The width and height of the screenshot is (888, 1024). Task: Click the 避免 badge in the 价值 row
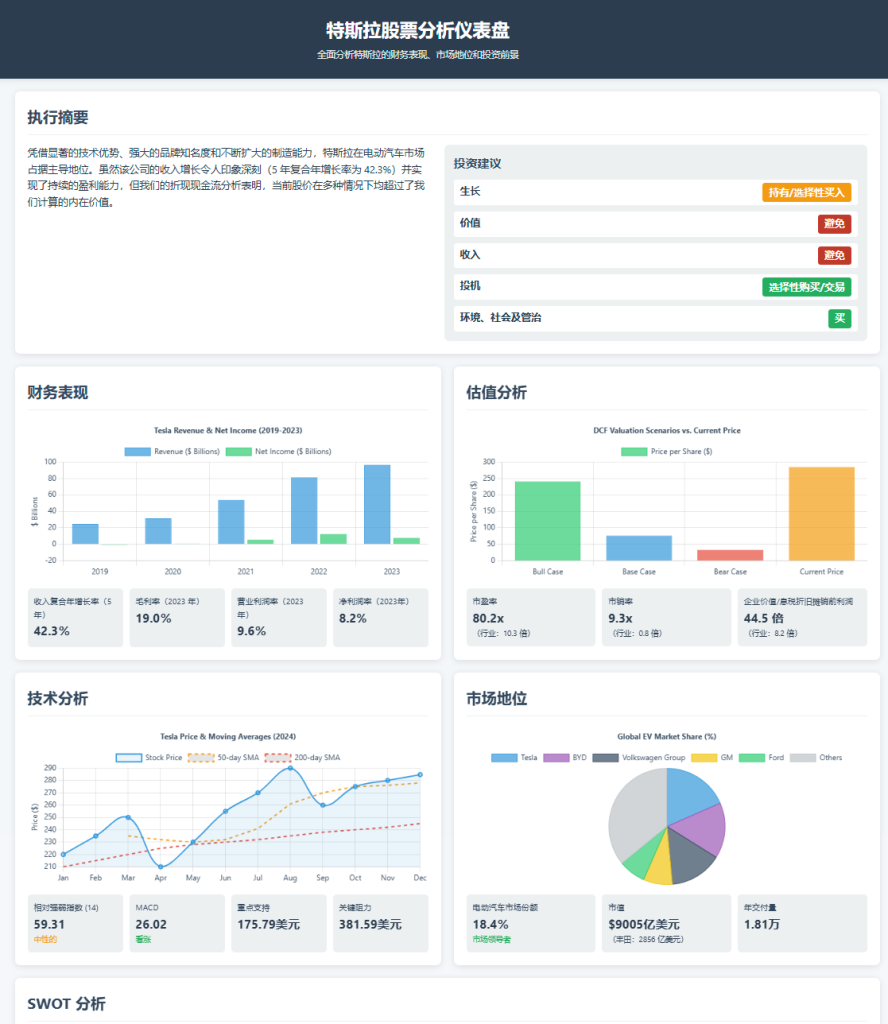tap(834, 224)
